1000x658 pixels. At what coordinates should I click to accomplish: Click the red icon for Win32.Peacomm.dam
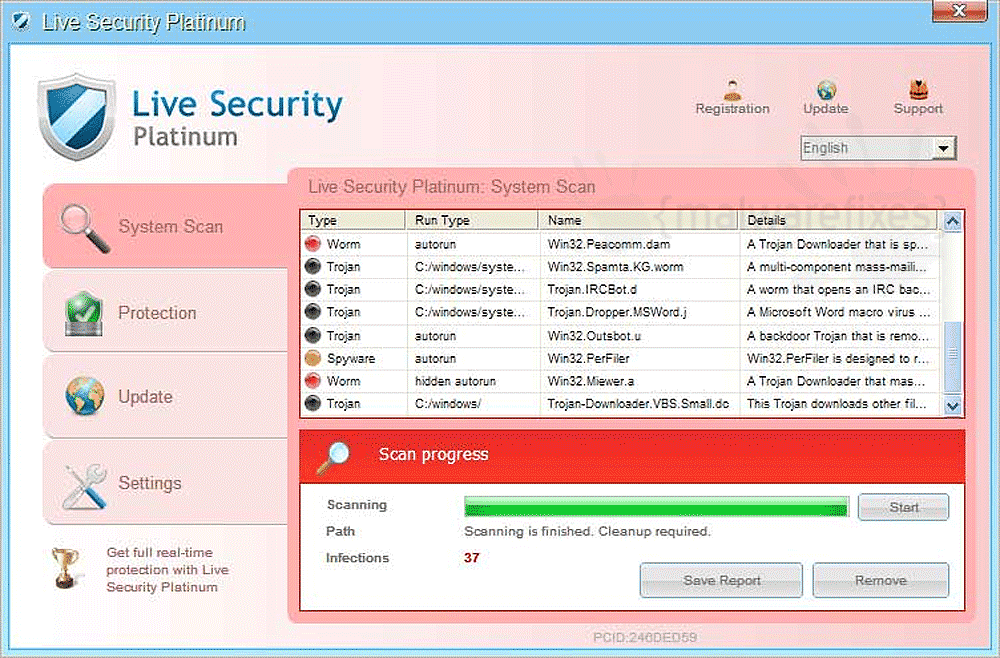312,244
